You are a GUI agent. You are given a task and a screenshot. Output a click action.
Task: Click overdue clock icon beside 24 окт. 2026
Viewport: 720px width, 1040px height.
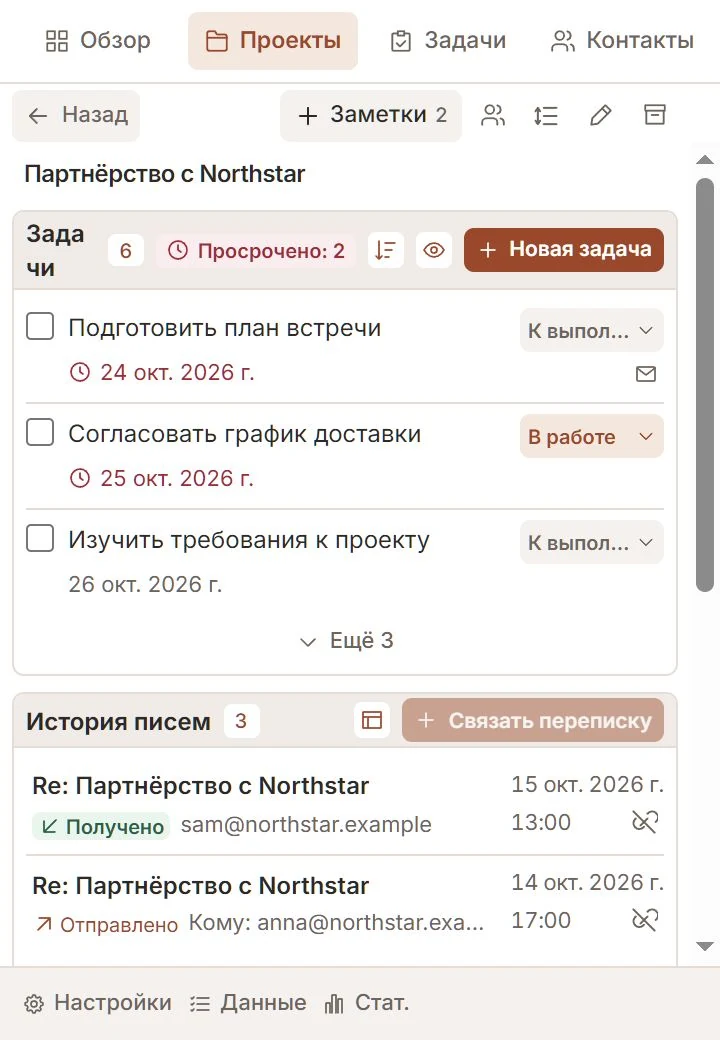[80, 372]
